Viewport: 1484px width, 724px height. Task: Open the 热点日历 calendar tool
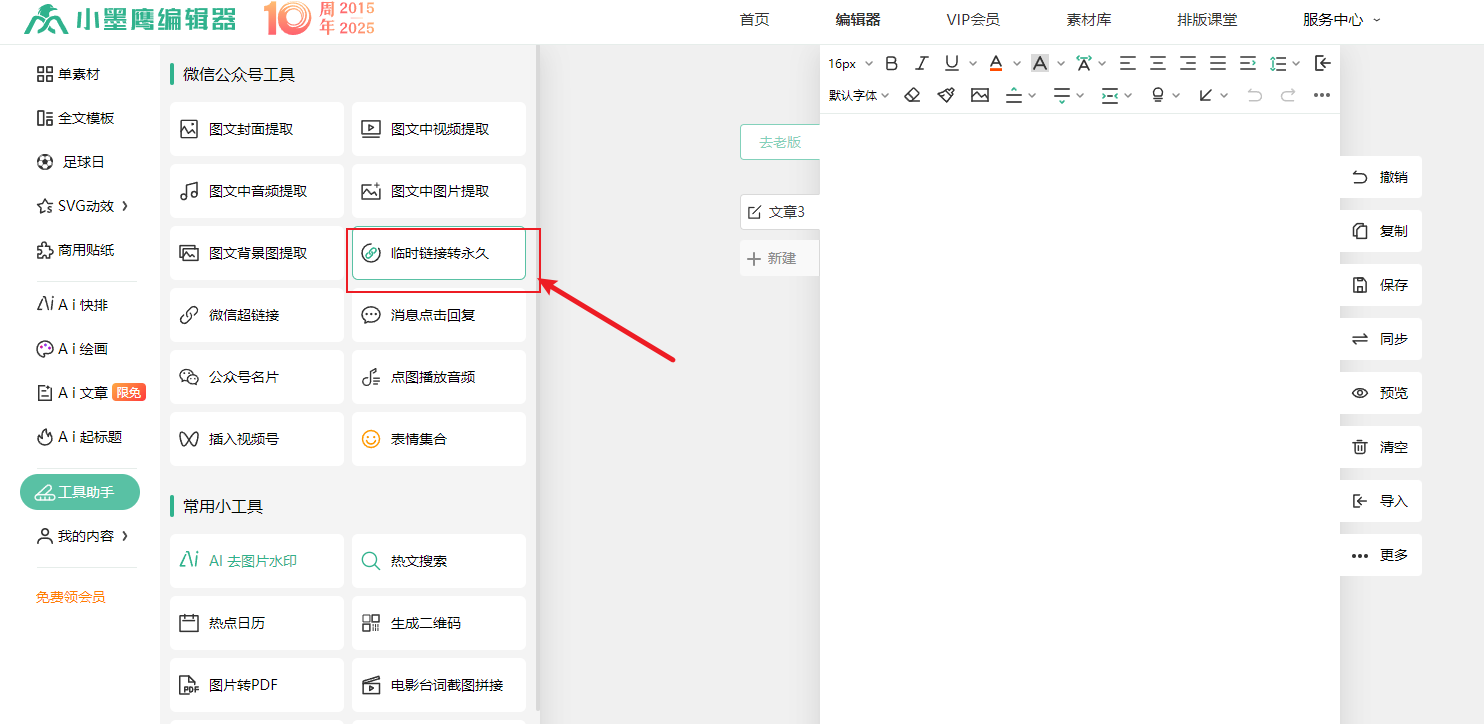point(256,623)
